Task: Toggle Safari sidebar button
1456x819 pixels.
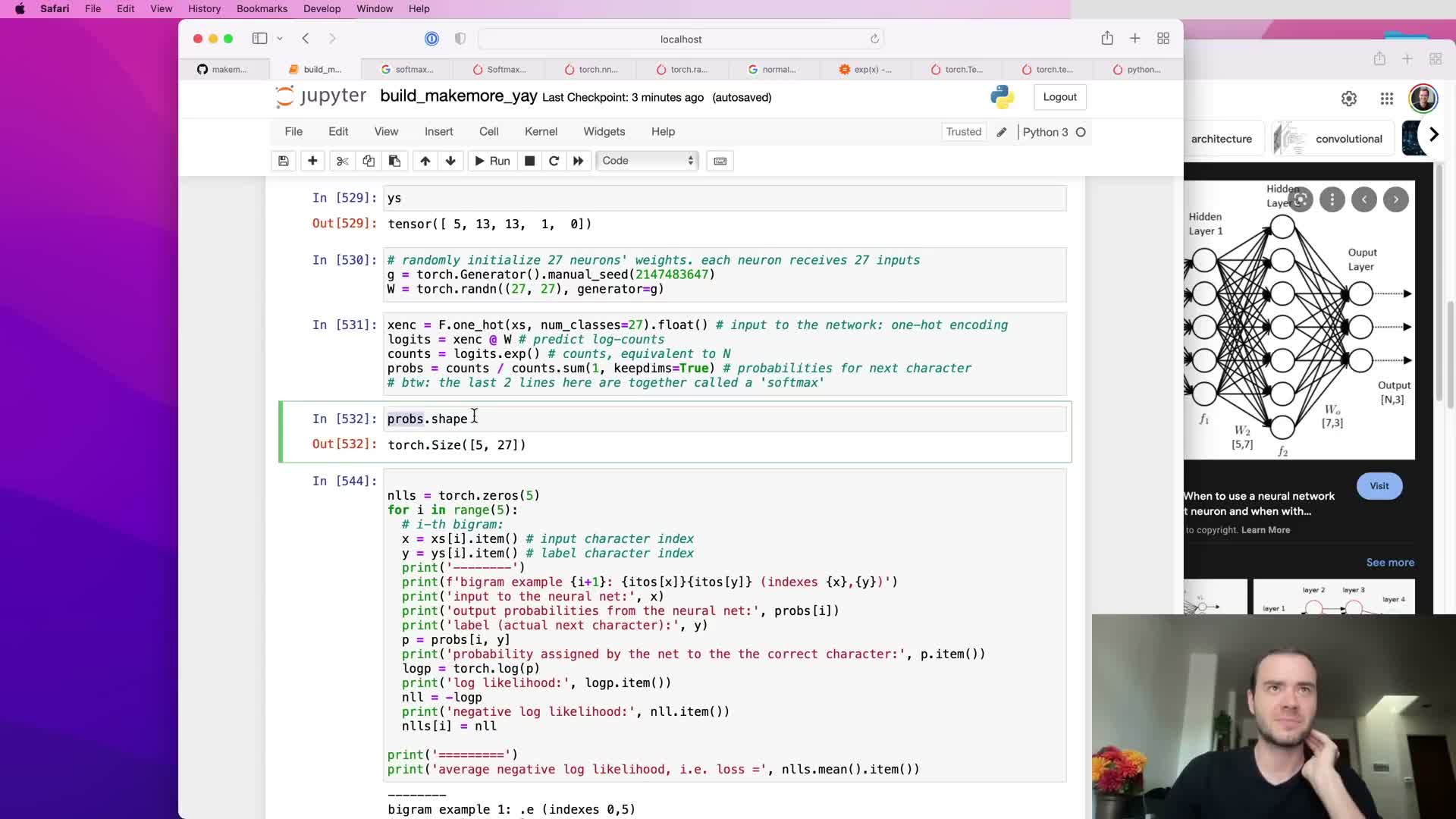Action: pyautogui.click(x=259, y=39)
